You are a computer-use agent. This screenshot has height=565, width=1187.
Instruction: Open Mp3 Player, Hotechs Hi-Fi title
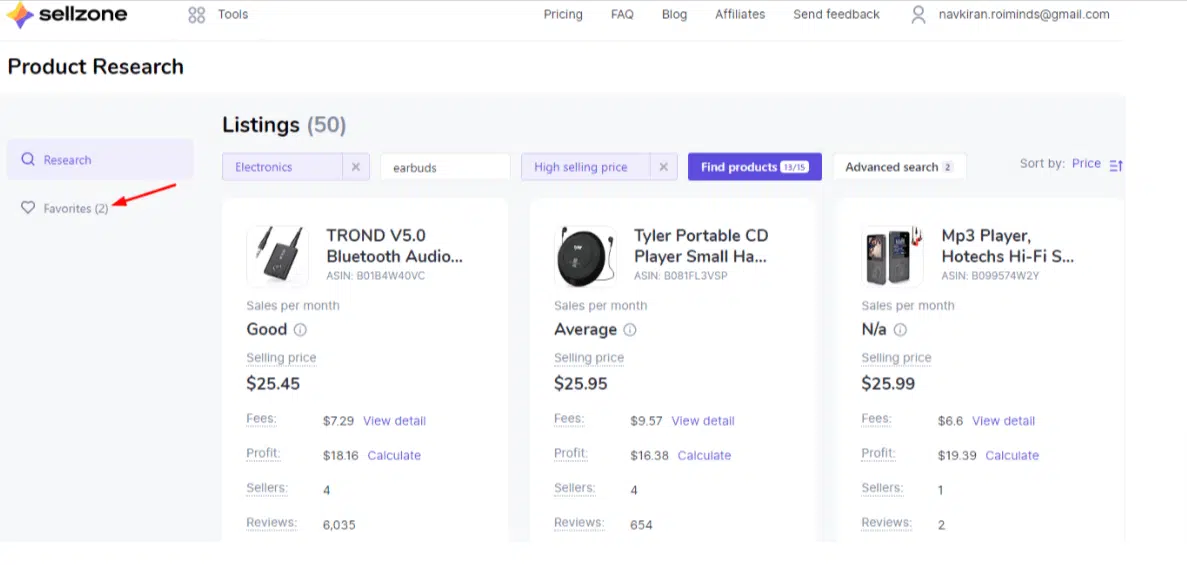[x=1008, y=246]
